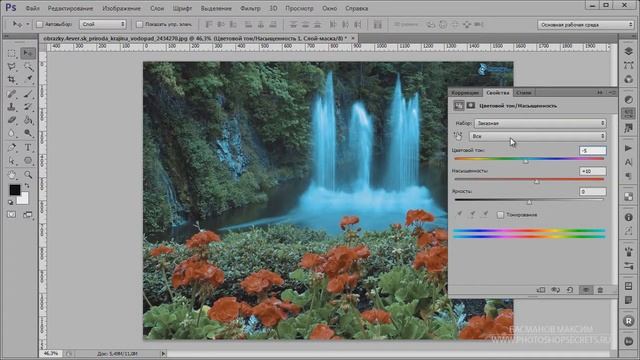Select the Dodge tool

pyautogui.click(x=28, y=133)
